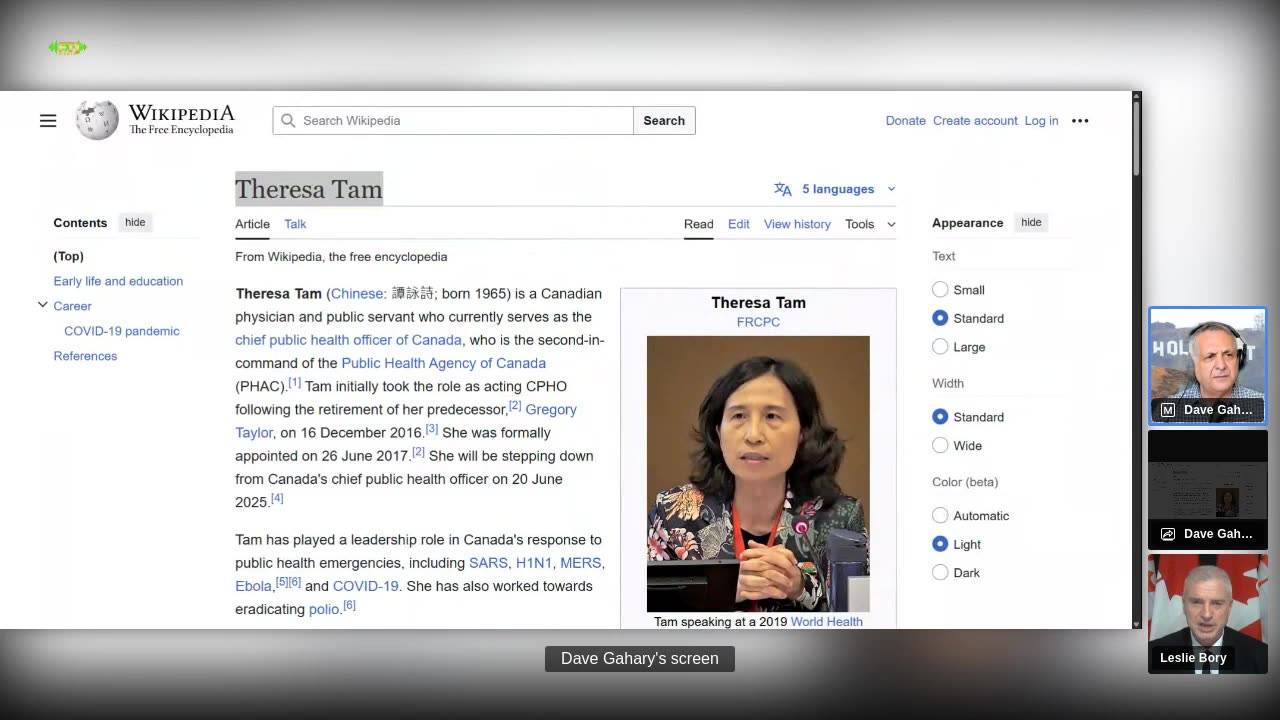Screen dimensions: 1280x720
Task: Open the Tools dropdown menu
Action: 870,224
